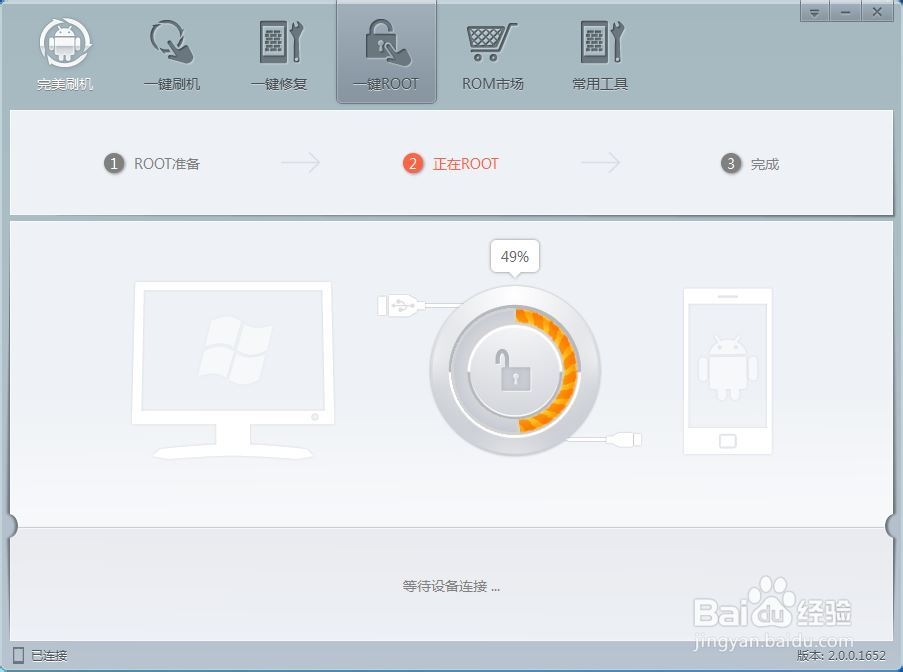903x672 pixels.
Task: Open the 一键刷机 flashing tool
Action: click(x=172, y=45)
